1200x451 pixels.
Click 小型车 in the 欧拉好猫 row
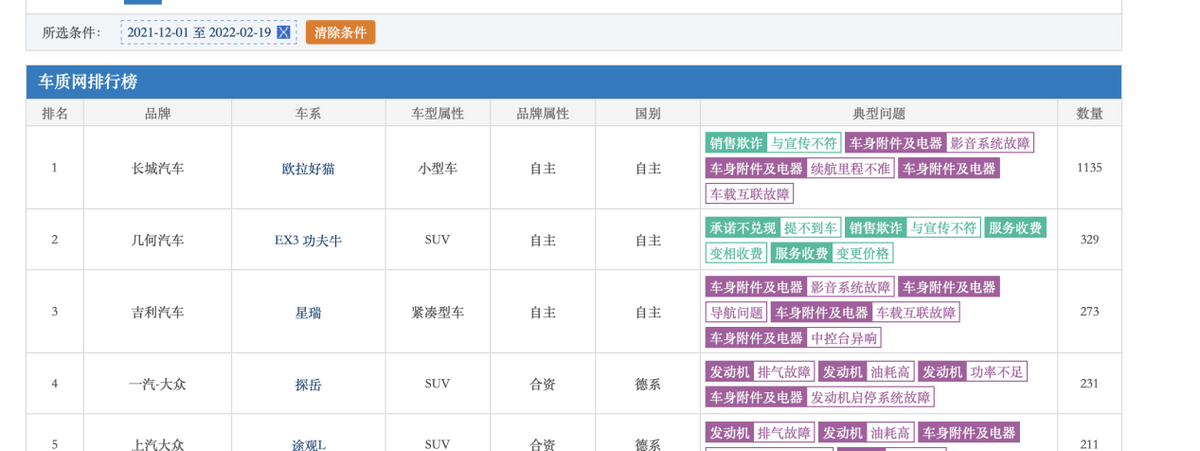pyautogui.click(x=437, y=168)
